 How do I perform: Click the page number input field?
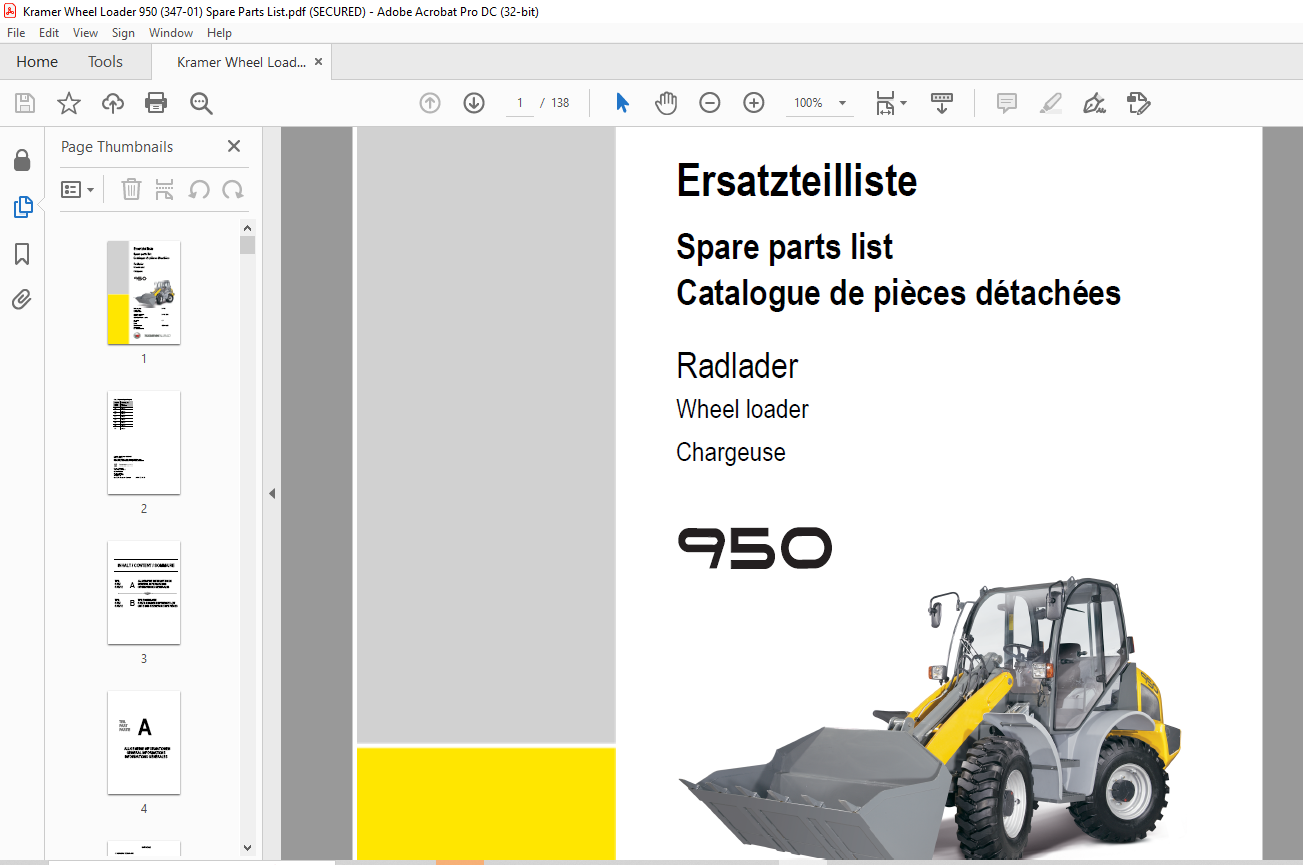point(520,103)
